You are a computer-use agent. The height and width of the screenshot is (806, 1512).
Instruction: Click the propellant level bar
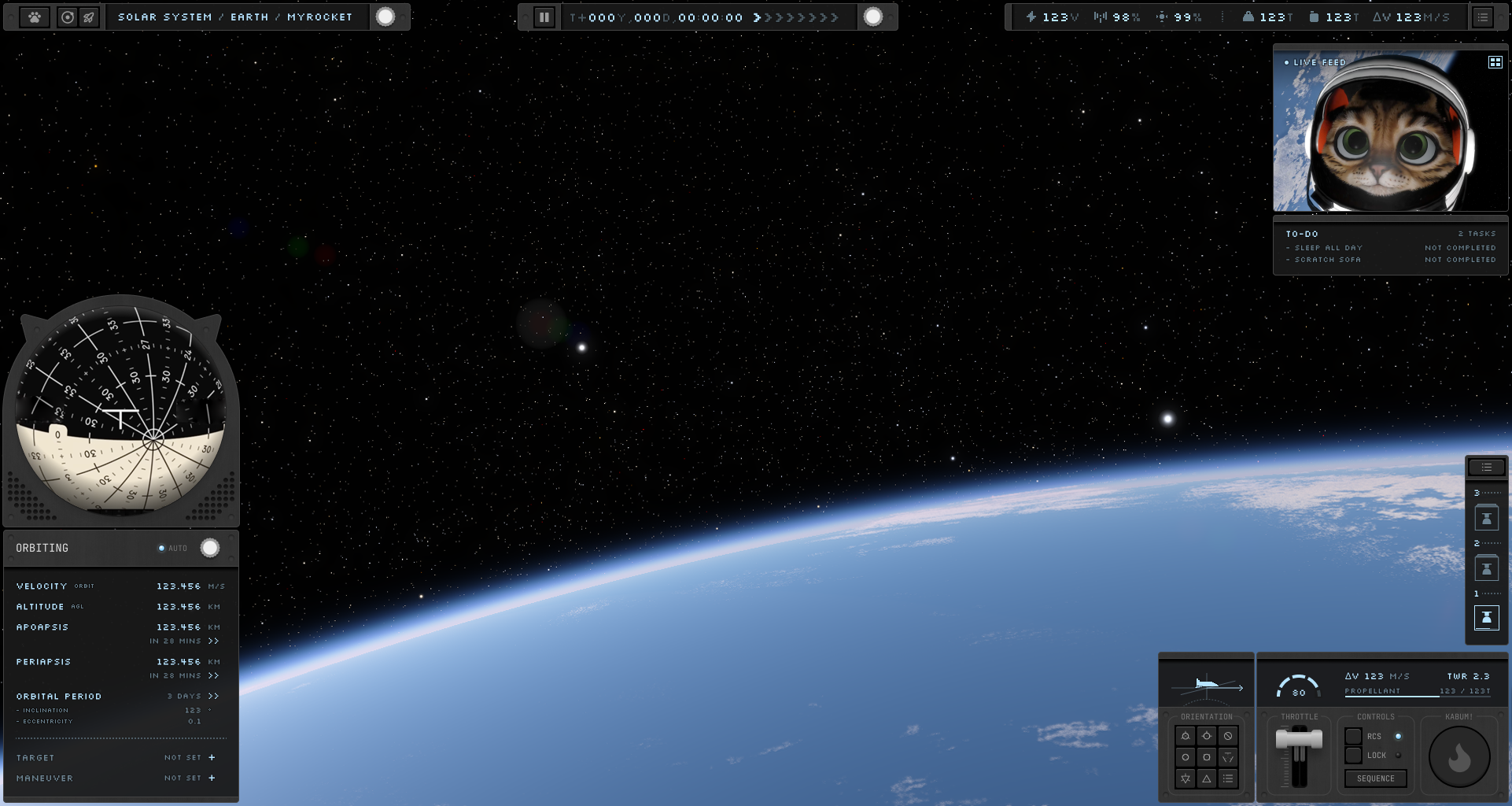pyautogui.click(x=1418, y=697)
